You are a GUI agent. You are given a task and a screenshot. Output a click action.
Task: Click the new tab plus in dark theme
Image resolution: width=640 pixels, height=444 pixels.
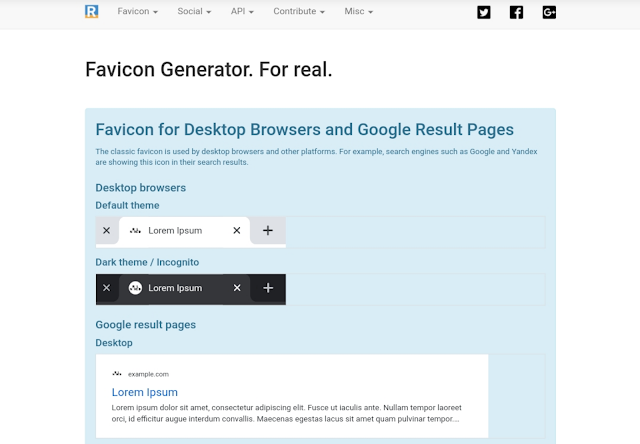click(268, 288)
